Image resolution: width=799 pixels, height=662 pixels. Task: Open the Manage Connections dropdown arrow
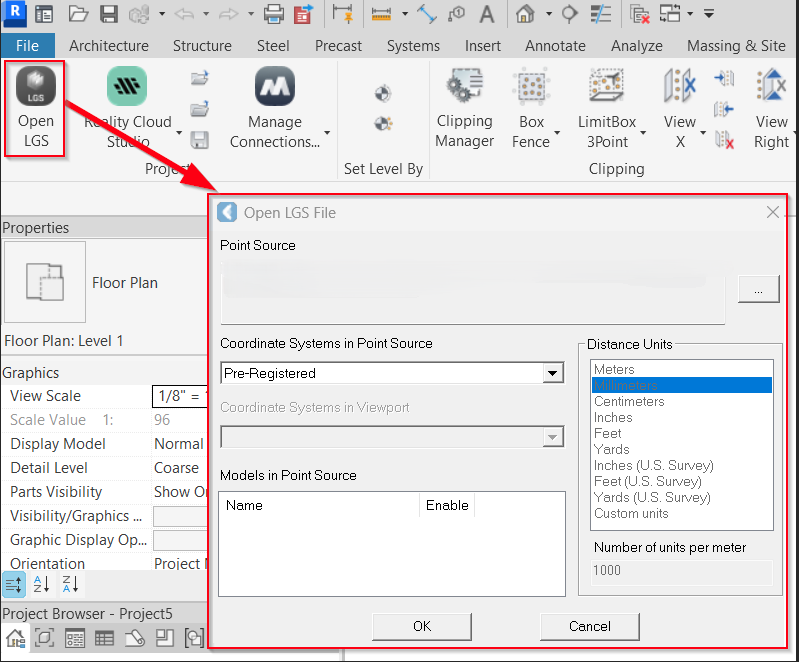[327, 133]
